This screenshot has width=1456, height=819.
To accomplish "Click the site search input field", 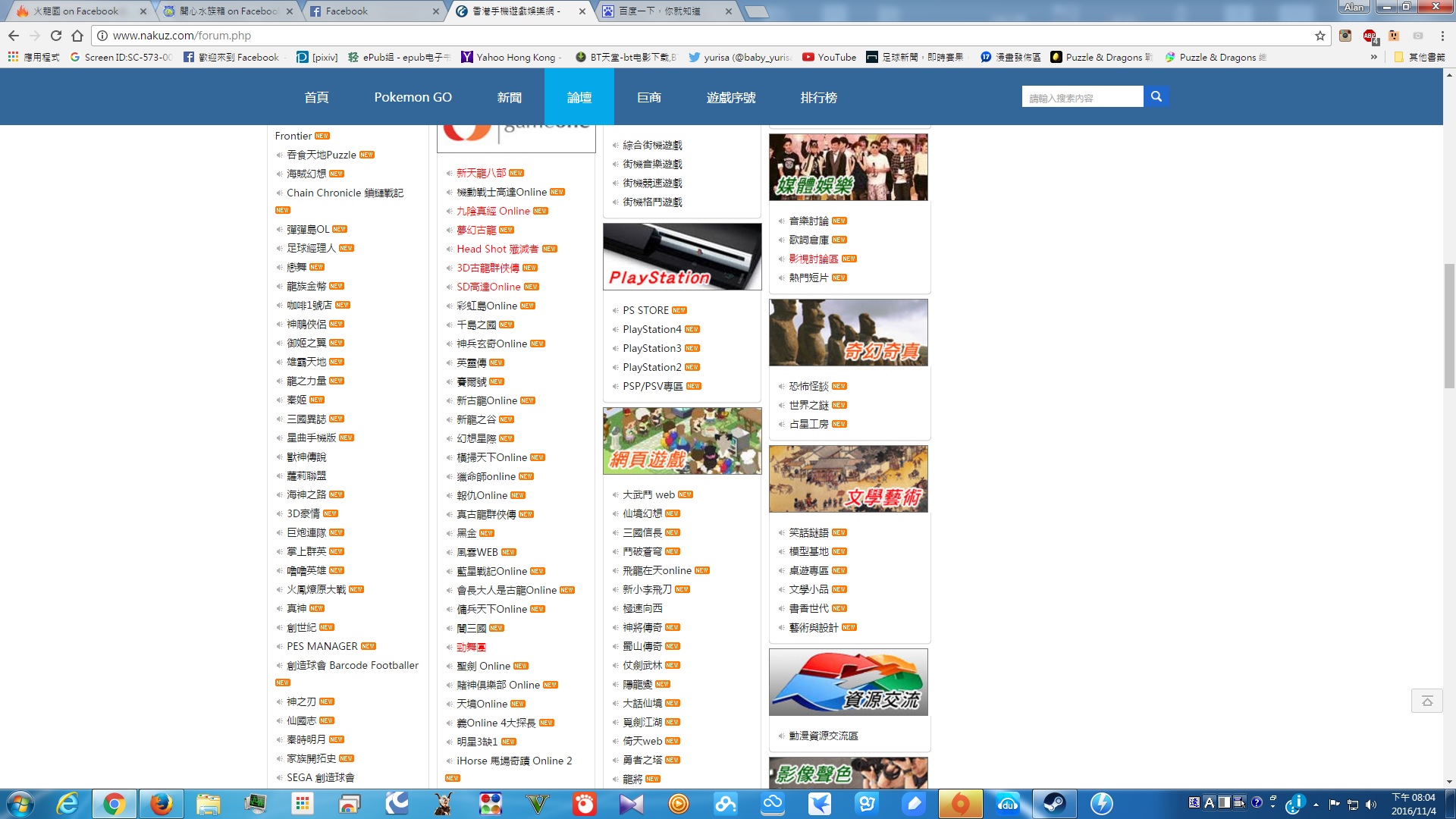I will (1082, 97).
